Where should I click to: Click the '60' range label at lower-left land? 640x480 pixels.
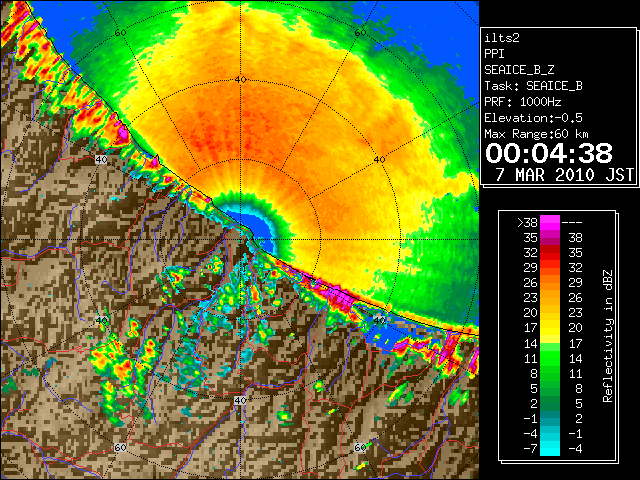point(120,448)
